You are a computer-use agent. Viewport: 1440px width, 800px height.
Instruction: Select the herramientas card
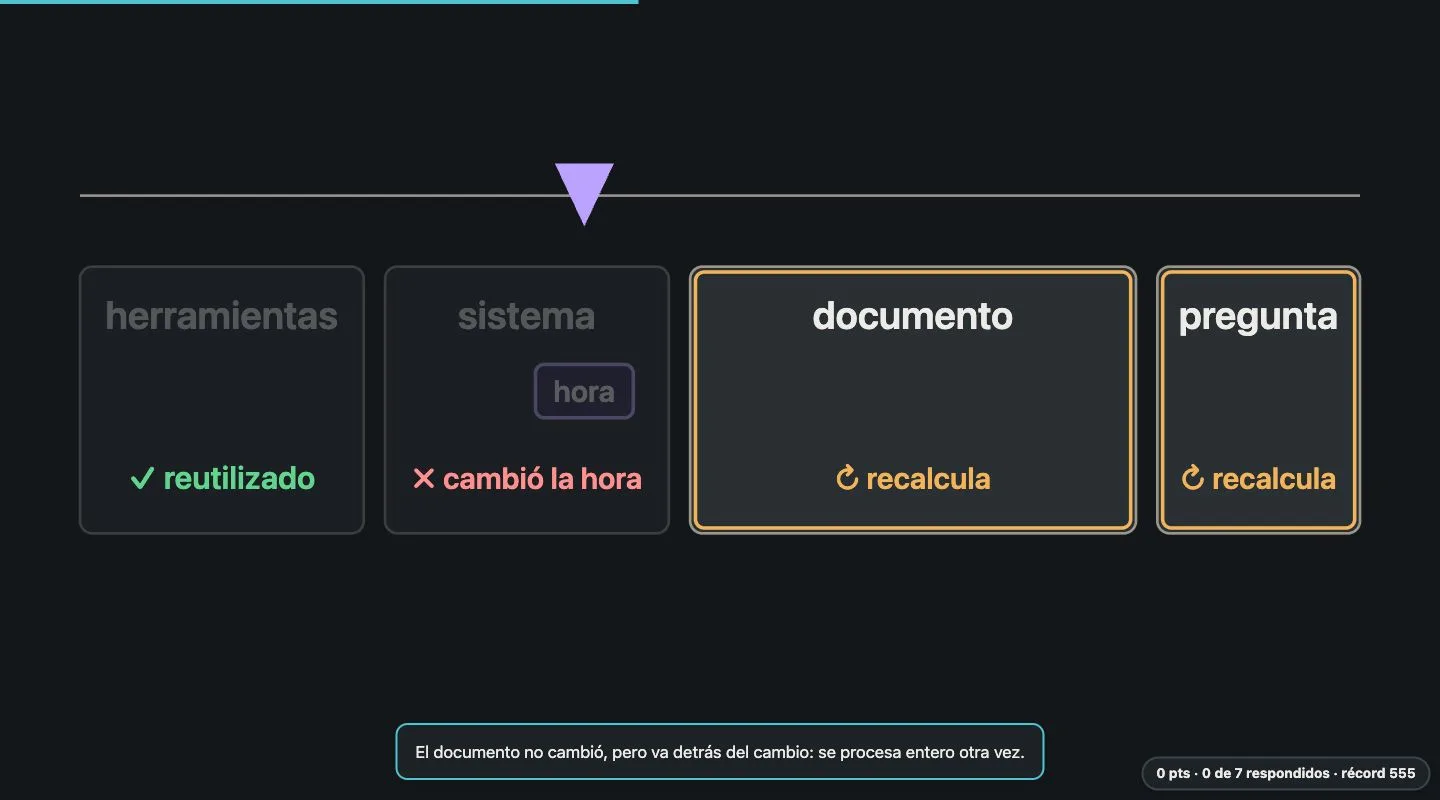222,400
